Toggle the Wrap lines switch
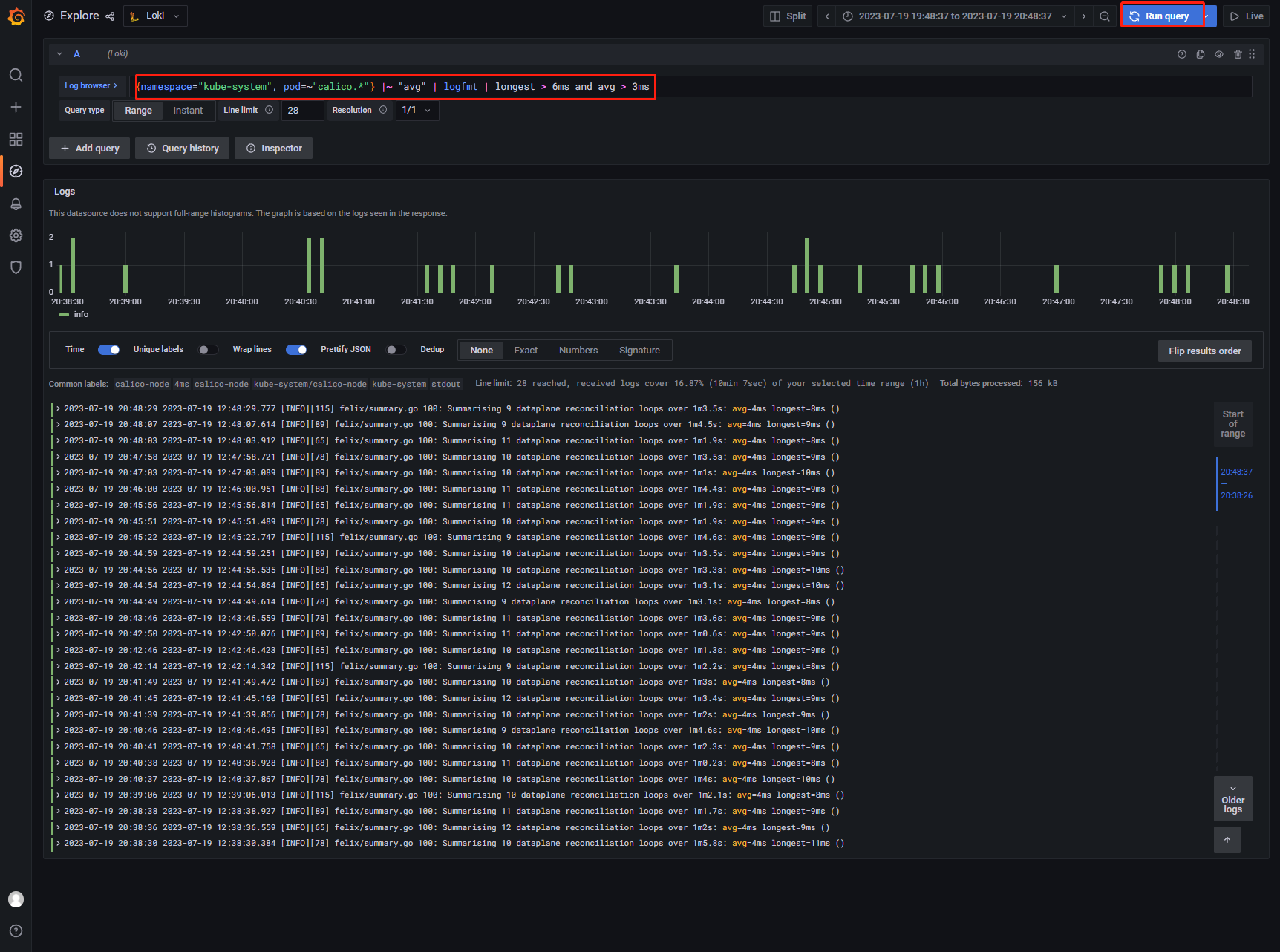The width and height of the screenshot is (1280, 952). 296,350
